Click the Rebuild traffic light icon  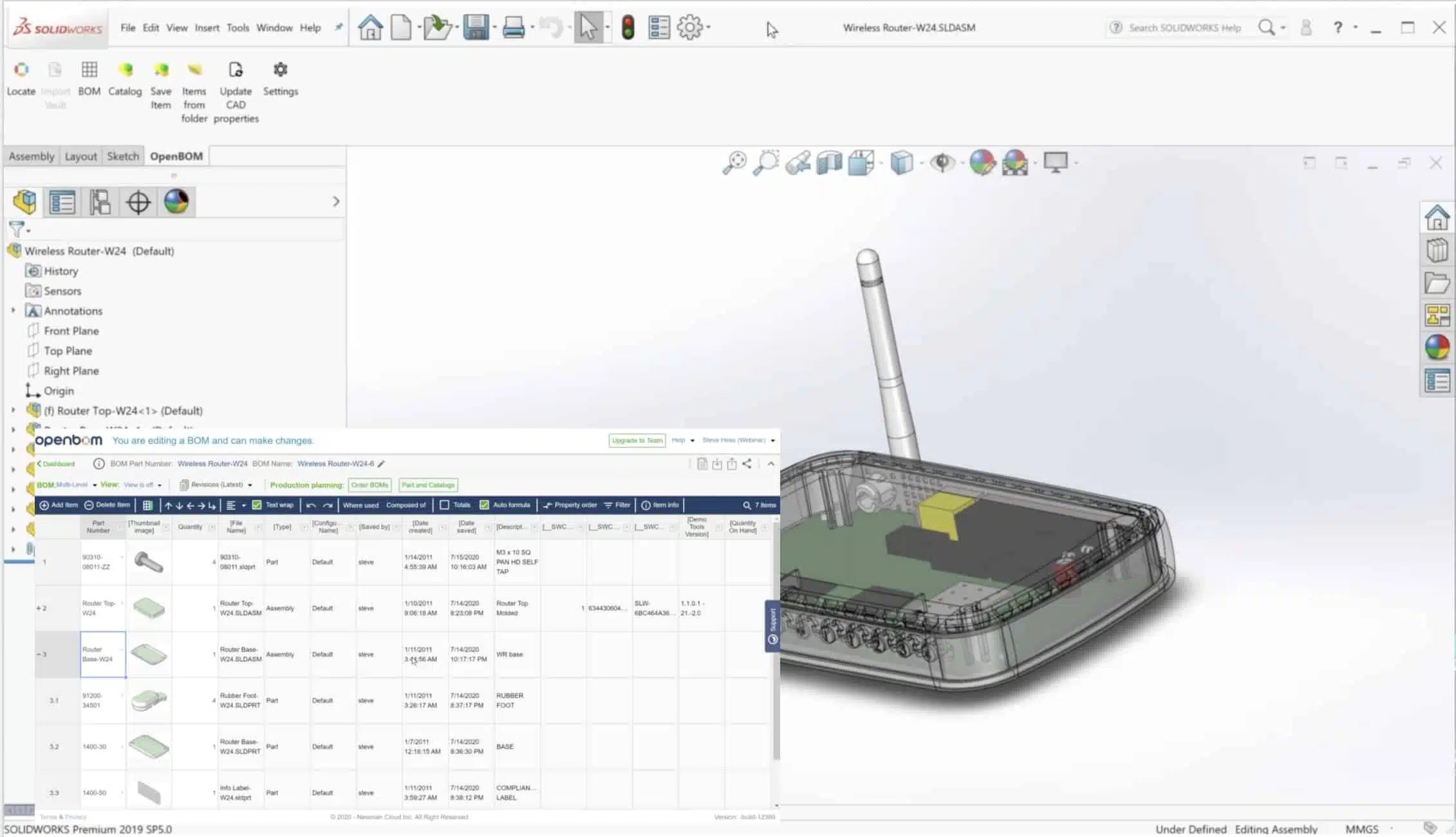(x=628, y=28)
